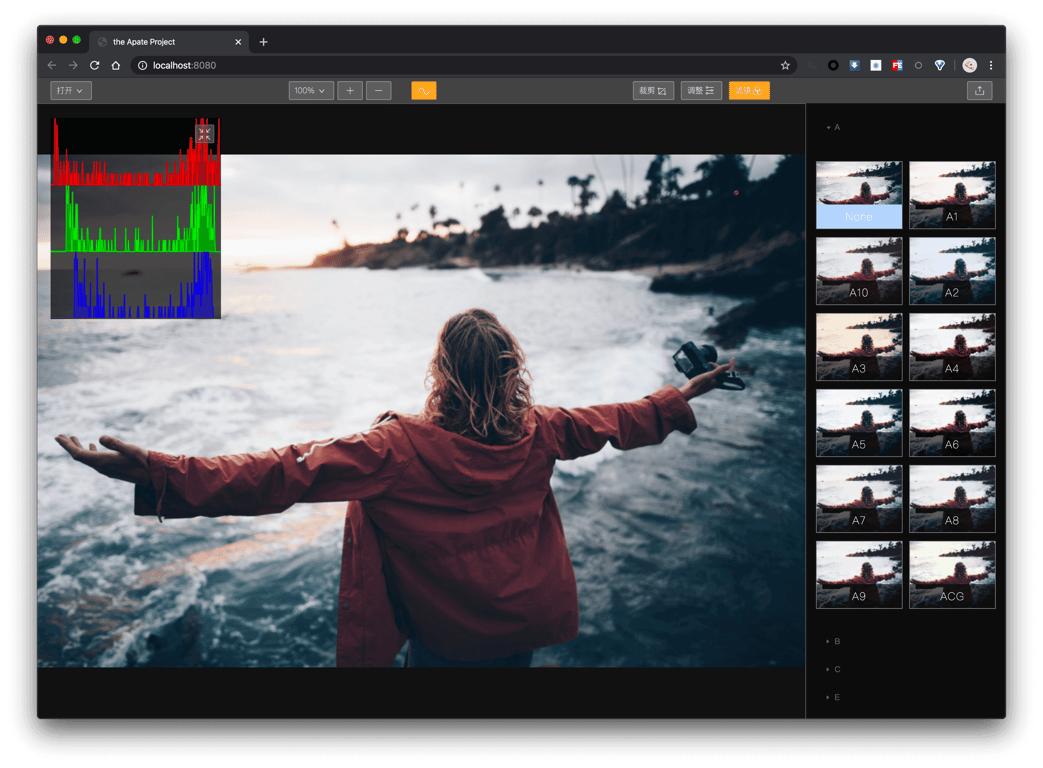Open the 裁剪 crop tool
Viewport: 1043px width, 768px height.
[653, 91]
